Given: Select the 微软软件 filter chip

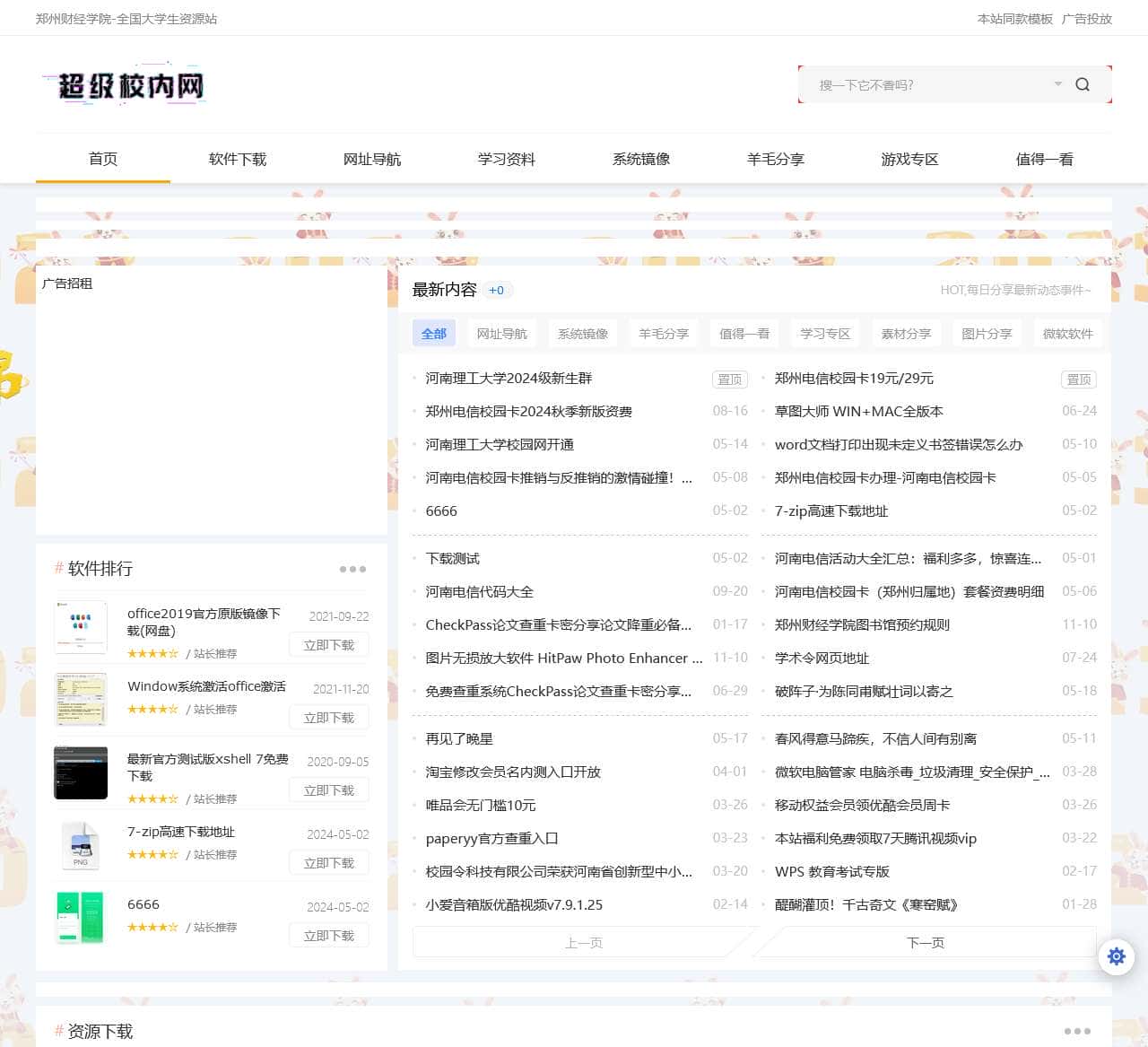Looking at the screenshot, I should 1067,333.
